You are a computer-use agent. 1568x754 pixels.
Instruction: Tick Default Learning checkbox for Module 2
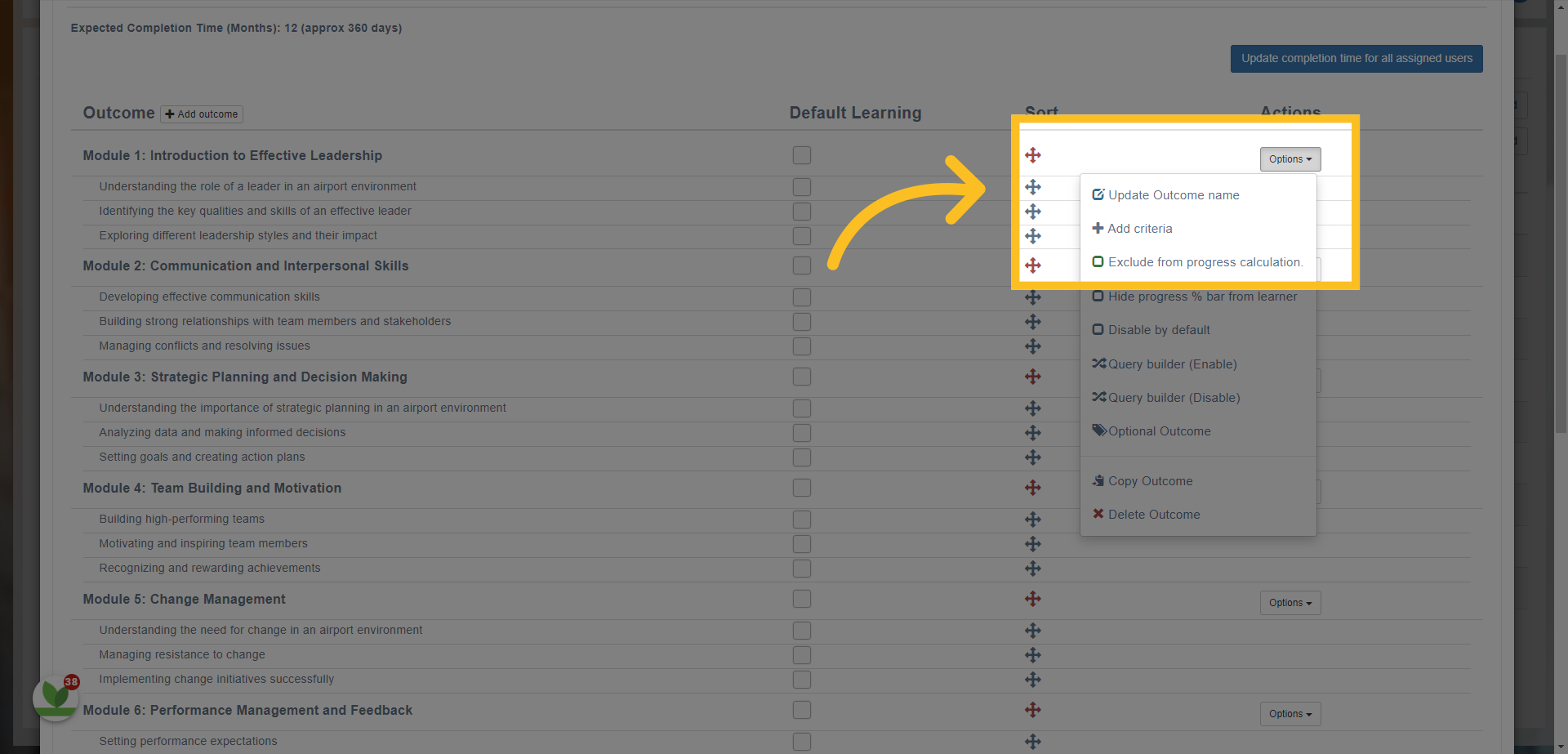point(802,265)
